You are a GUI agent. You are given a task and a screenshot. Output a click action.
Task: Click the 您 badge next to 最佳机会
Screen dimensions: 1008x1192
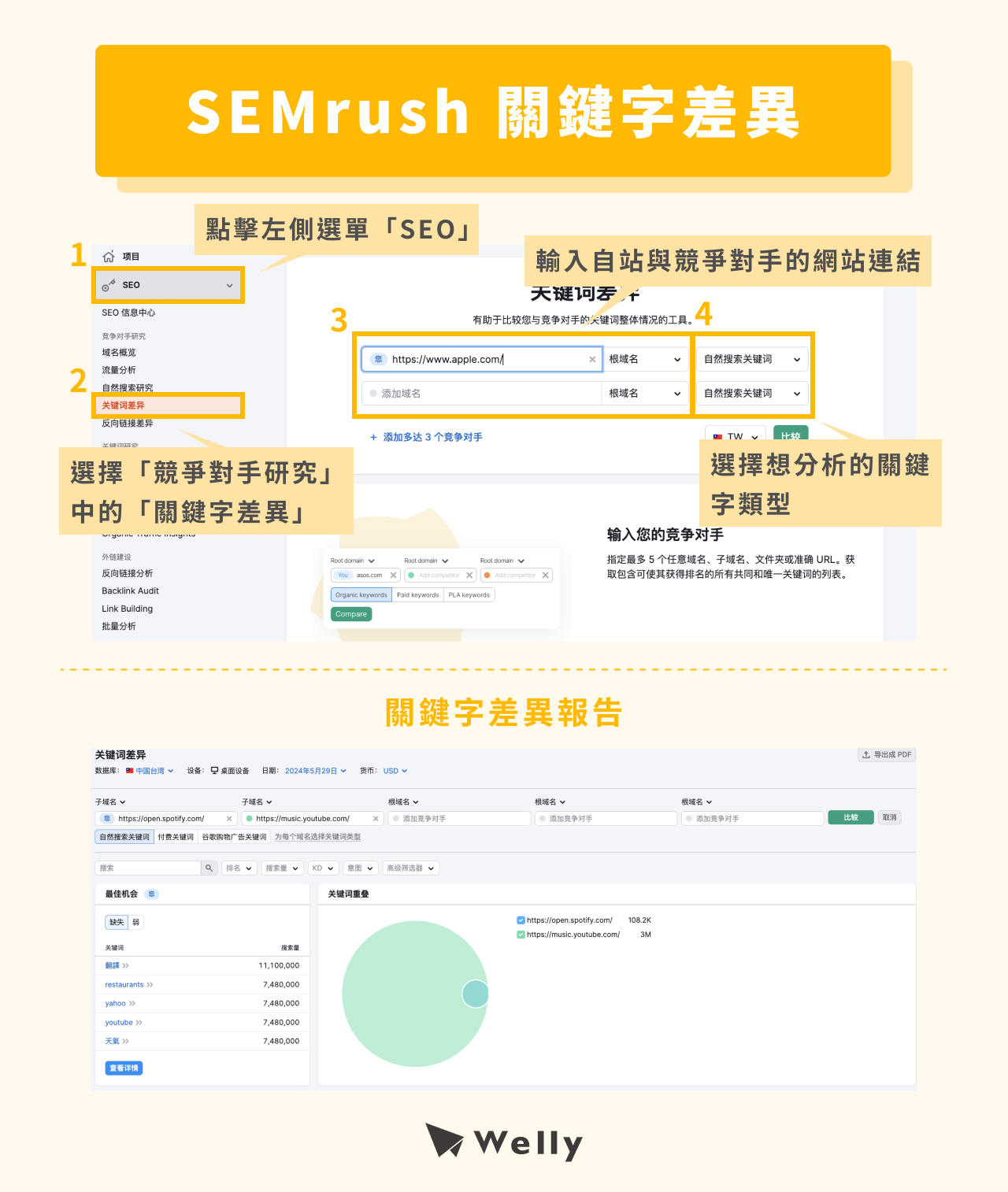(152, 894)
